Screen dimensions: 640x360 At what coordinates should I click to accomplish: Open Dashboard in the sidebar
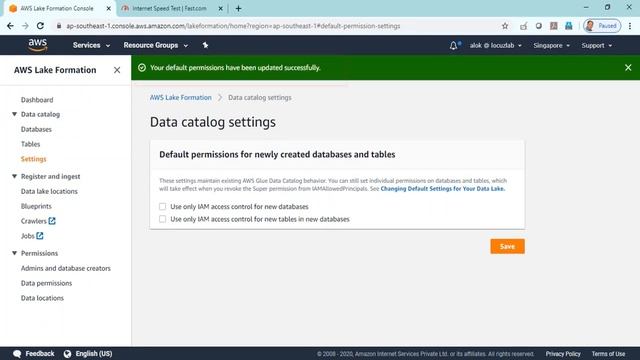pos(37,100)
